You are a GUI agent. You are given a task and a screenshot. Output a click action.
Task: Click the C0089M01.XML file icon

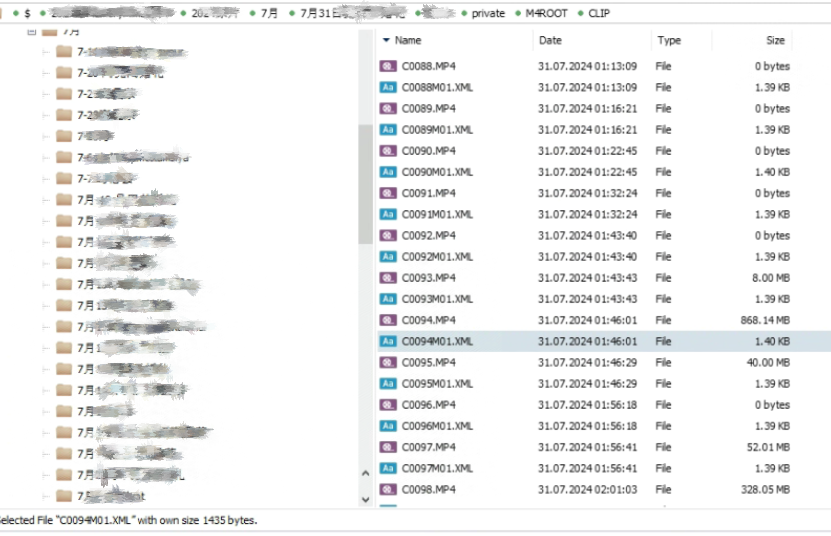(x=388, y=130)
